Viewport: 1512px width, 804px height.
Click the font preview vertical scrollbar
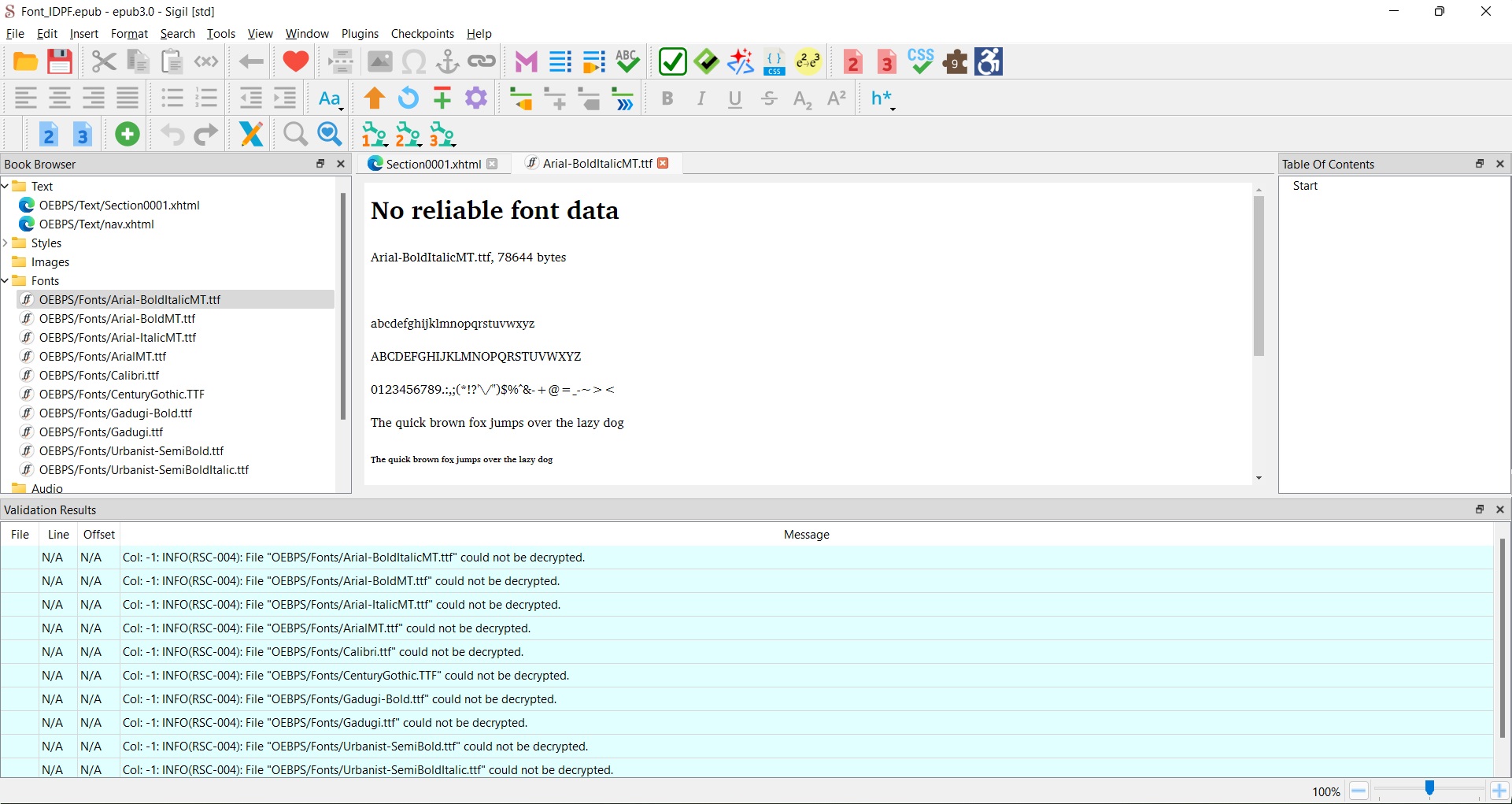[1259, 276]
